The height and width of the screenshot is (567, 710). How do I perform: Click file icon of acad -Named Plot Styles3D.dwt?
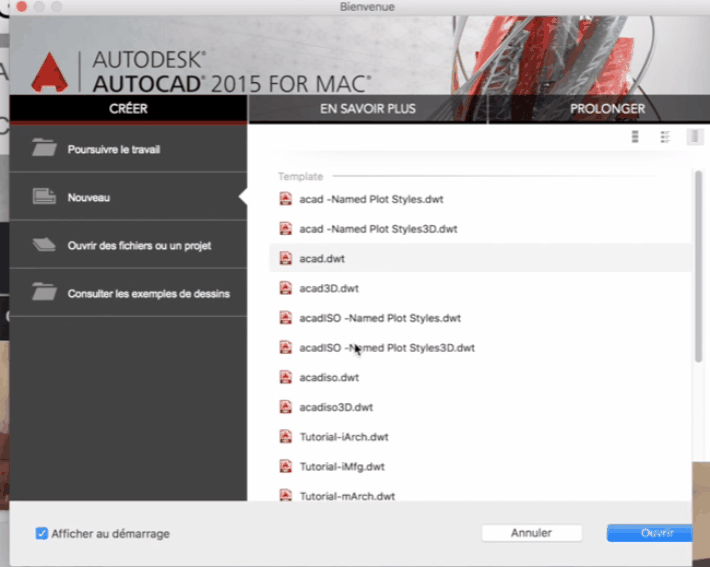coord(285,228)
